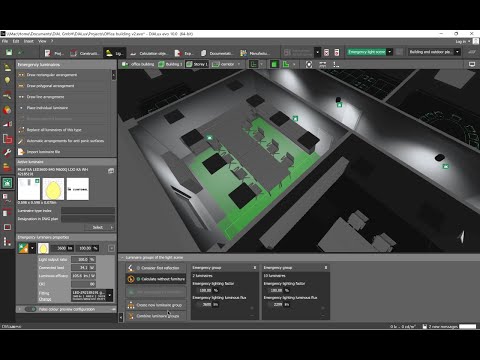Viewport: 480px width, 360px height.
Task: Click the second red calculator icon
Action: point(337,53)
